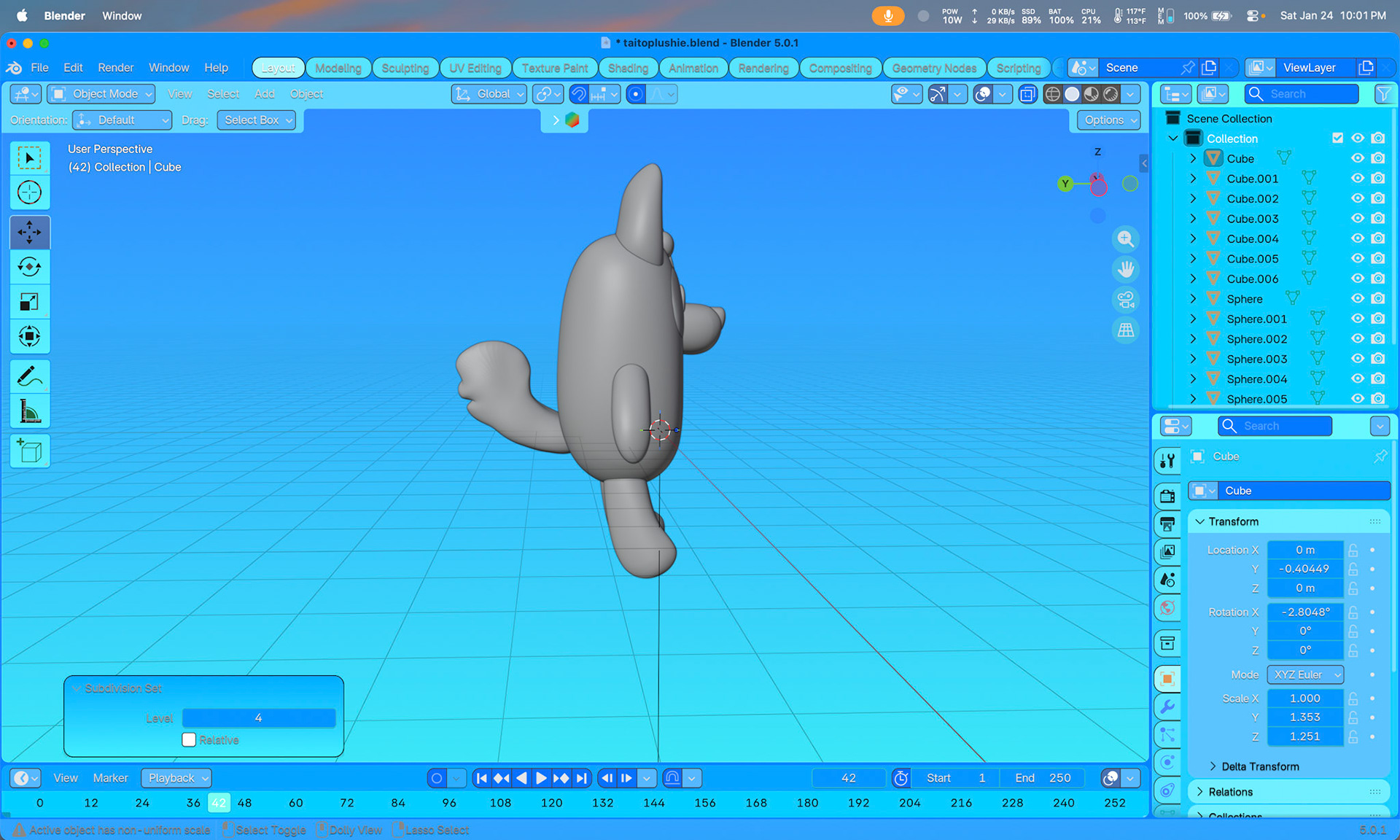Toggle Collection exclude checkbox in outliner
The image size is (1400, 840).
1337,138
